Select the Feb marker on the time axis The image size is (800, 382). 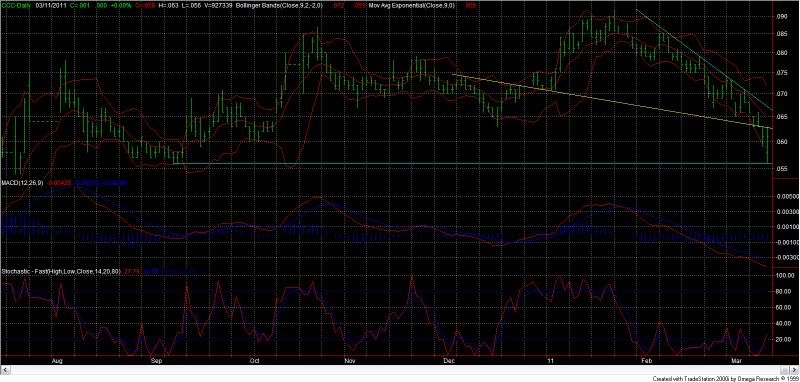pos(647,361)
